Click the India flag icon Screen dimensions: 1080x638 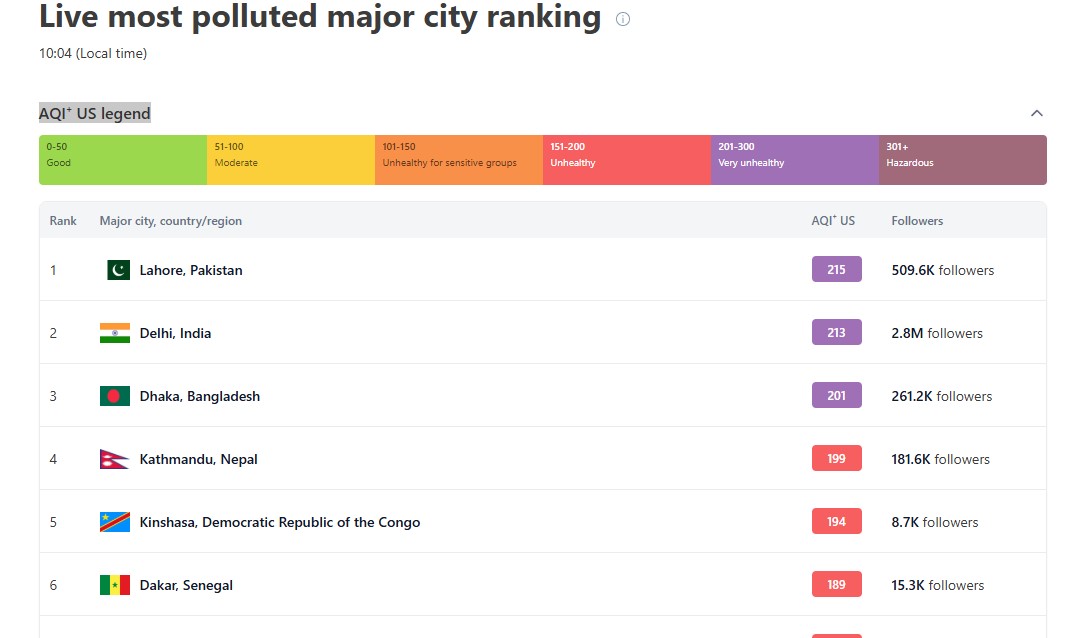click(115, 333)
